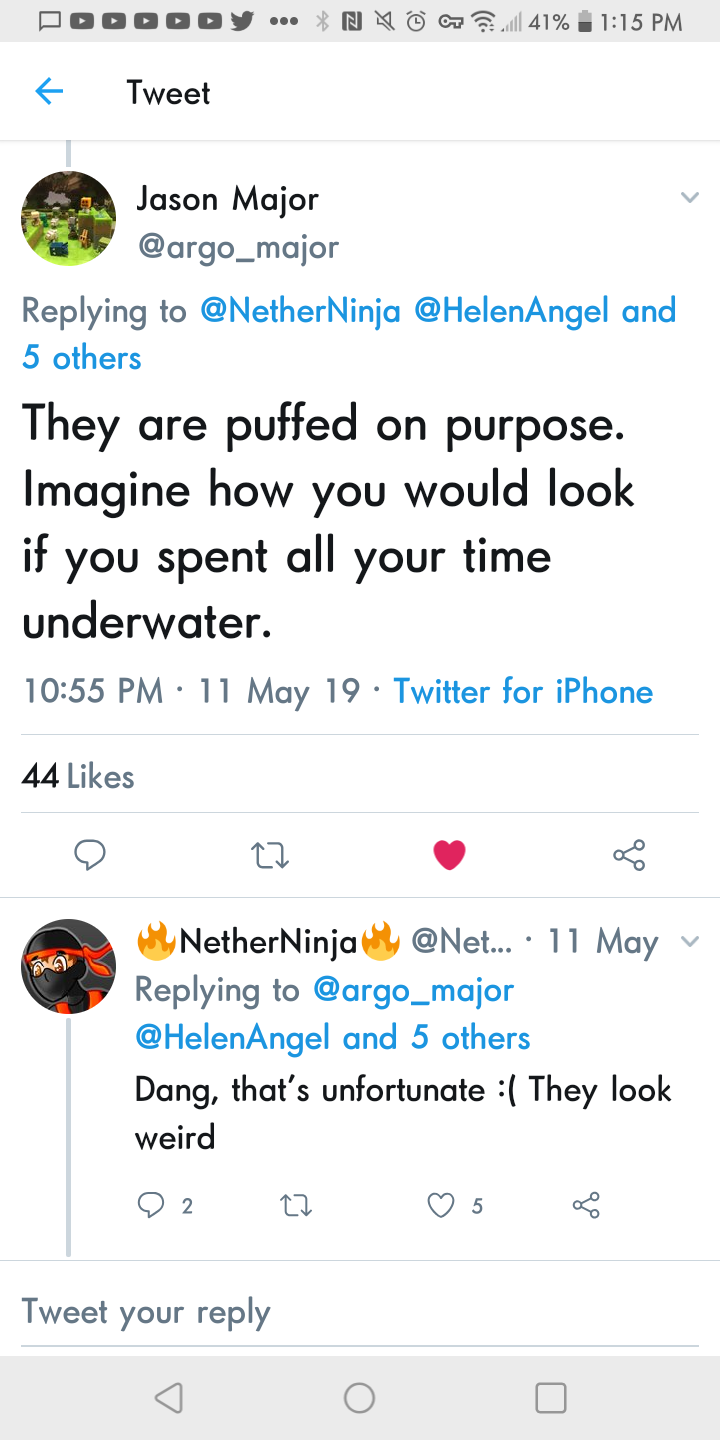View NetherNinja's avatar profile
Image resolution: width=720 pixels, height=1440 pixels.
[69, 966]
